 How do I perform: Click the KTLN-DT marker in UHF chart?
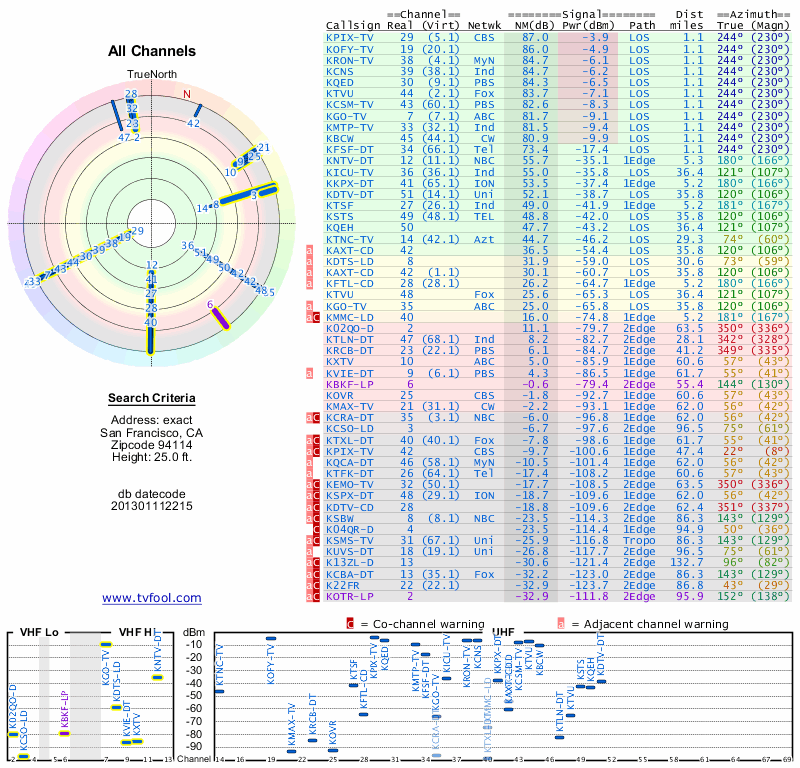point(560,737)
